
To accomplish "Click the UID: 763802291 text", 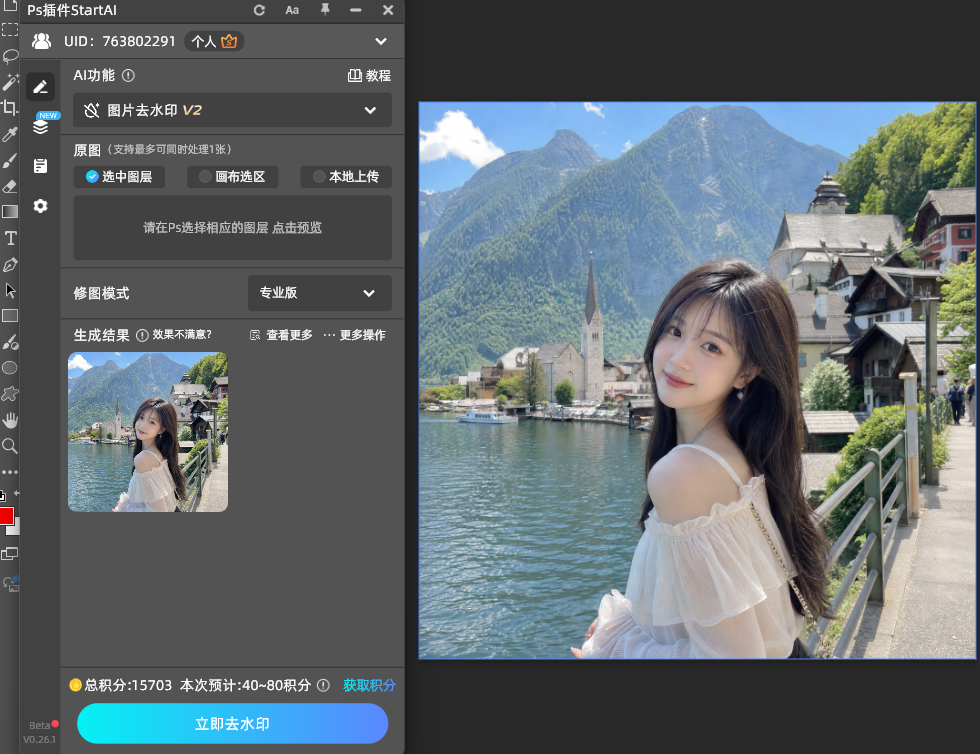I will coord(120,41).
